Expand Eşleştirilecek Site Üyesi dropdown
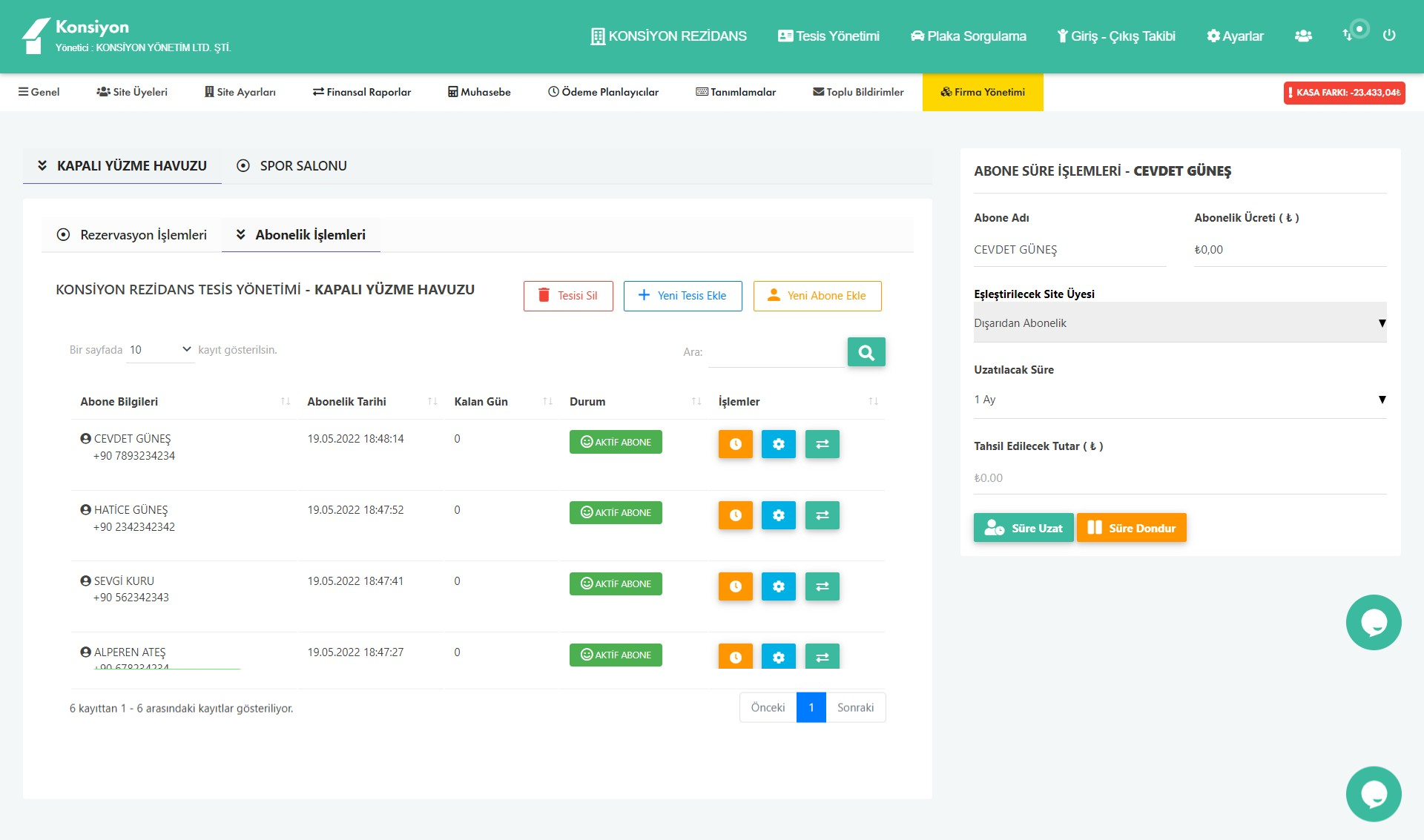This screenshot has width=1424, height=840. point(1179,323)
